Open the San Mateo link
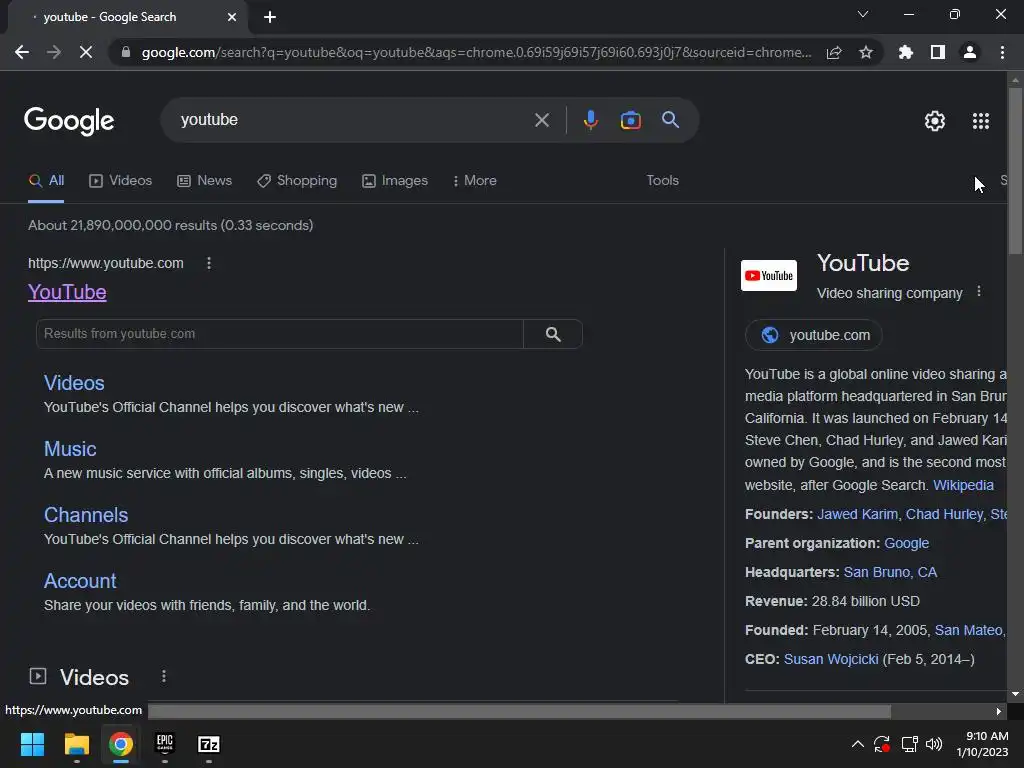The image size is (1024, 768). [968, 630]
